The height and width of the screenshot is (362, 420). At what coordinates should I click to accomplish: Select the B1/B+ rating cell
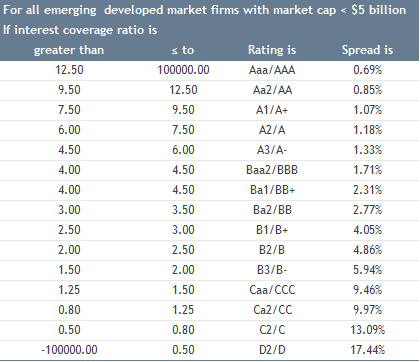272,230
